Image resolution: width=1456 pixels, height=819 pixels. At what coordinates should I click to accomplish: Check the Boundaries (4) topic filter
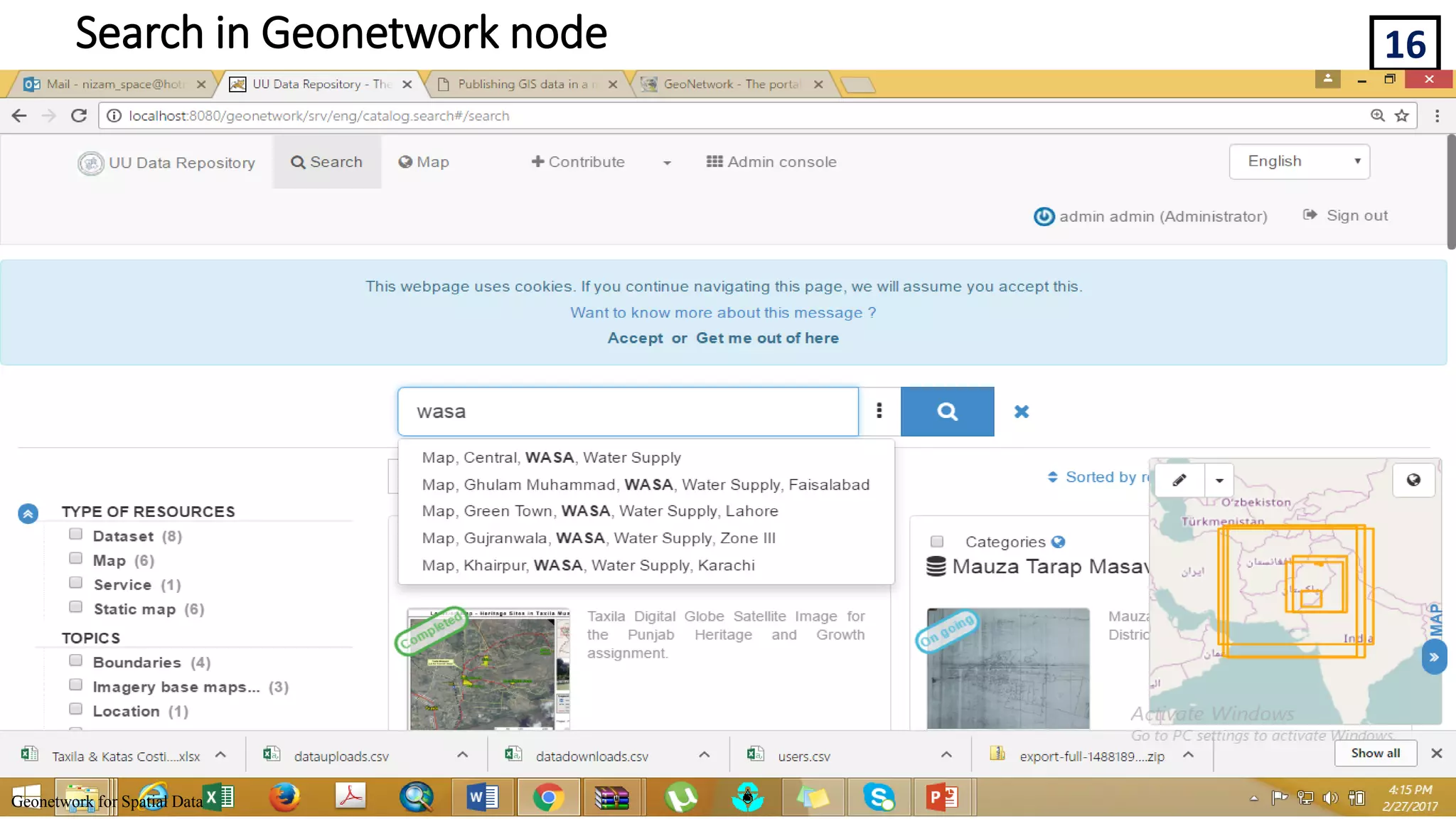click(x=76, y=660)
